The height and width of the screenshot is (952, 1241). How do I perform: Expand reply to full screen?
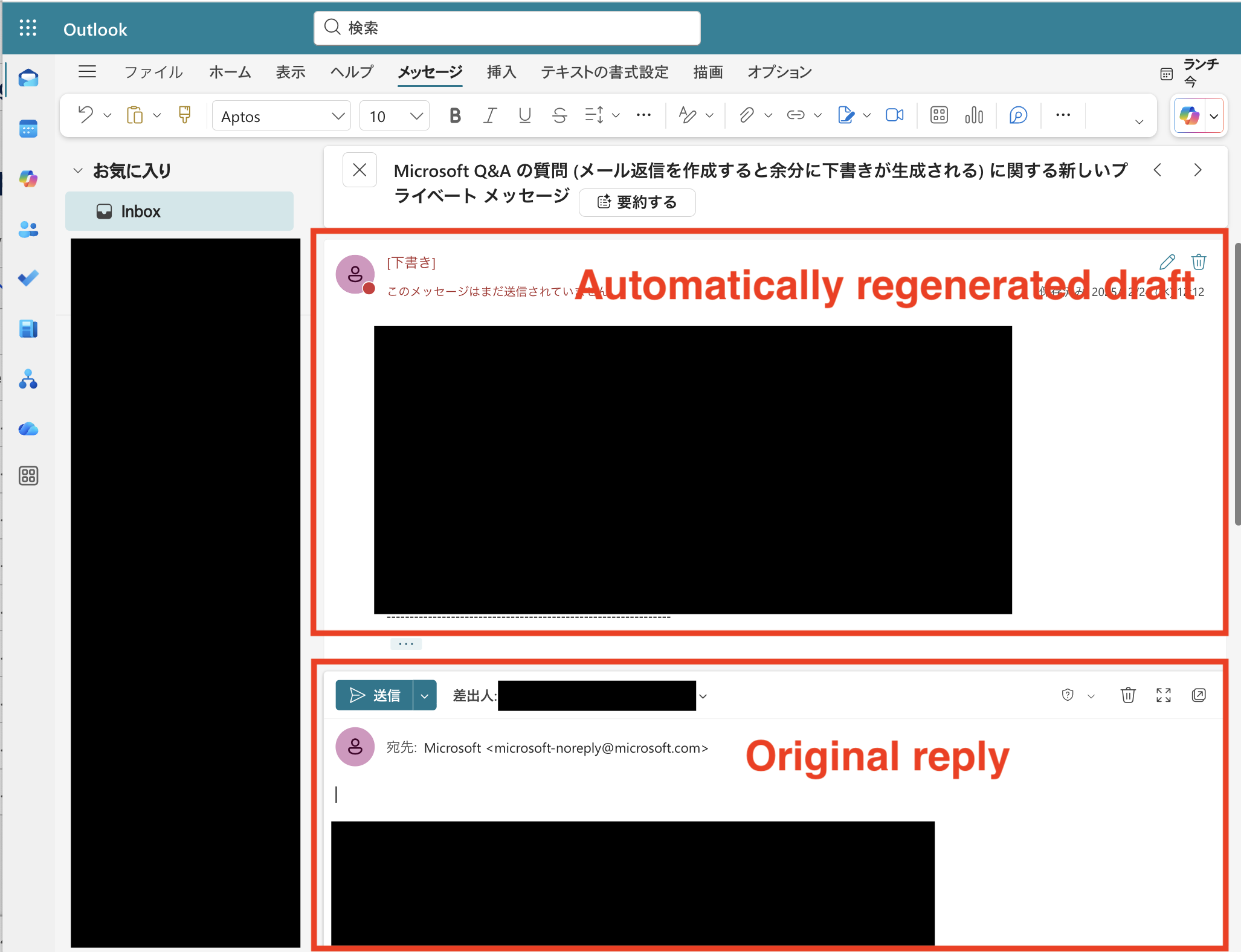(x=1164, y=695)
